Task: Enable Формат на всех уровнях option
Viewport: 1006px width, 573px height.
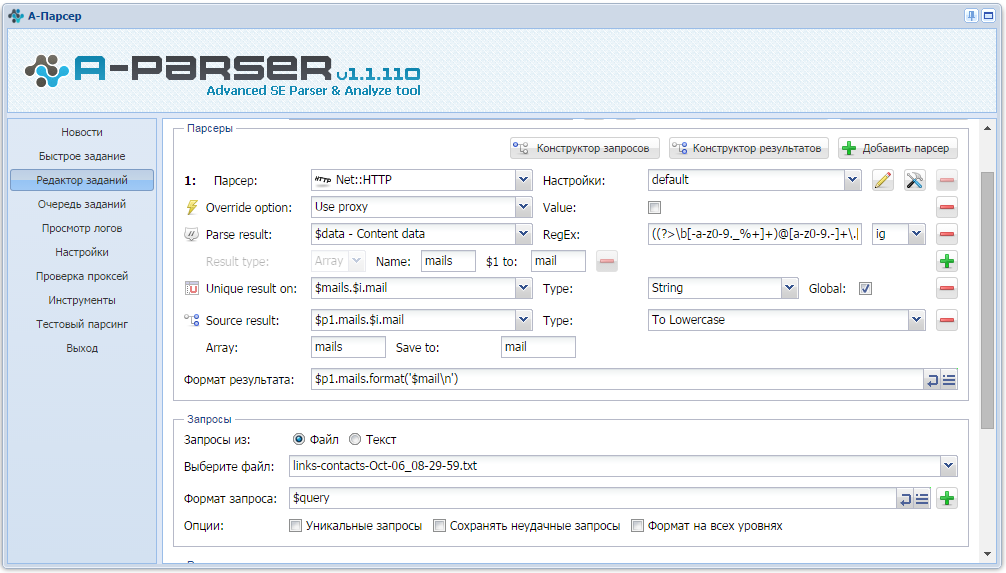Action: pyautogui.click(x=637, y=526)
